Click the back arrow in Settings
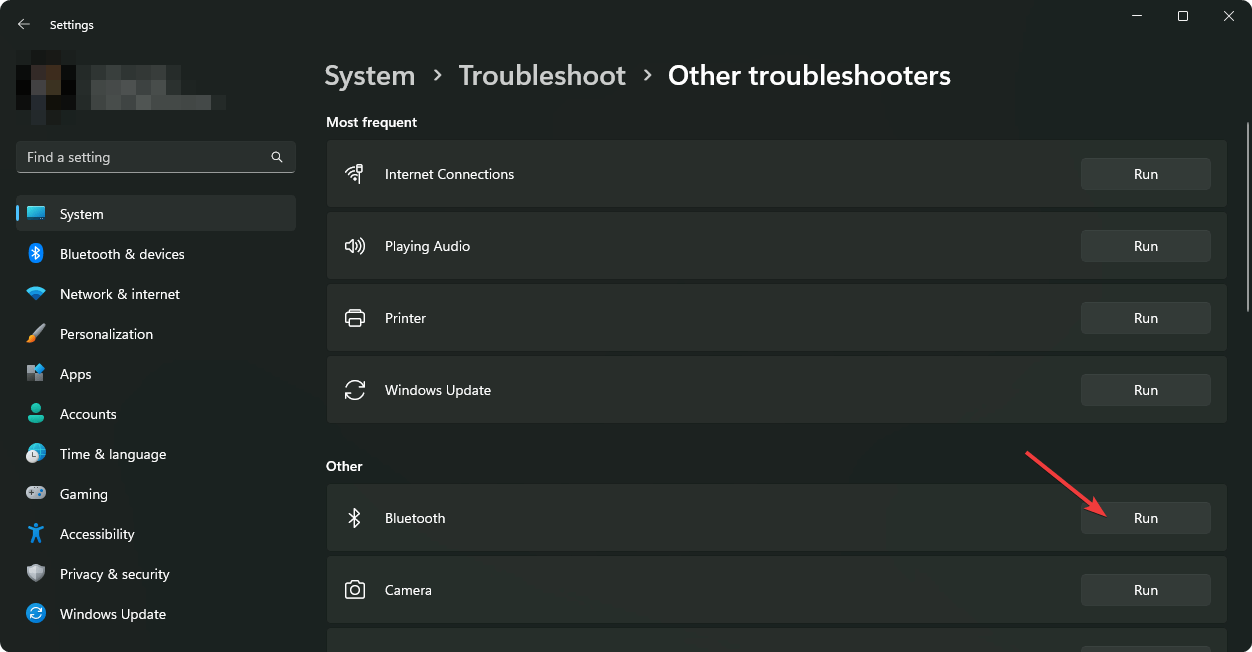 click(x=24, y=24)
